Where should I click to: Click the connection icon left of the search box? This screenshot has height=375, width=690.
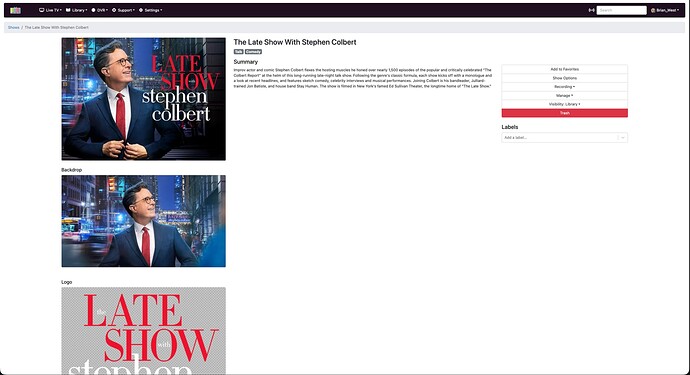591,10
